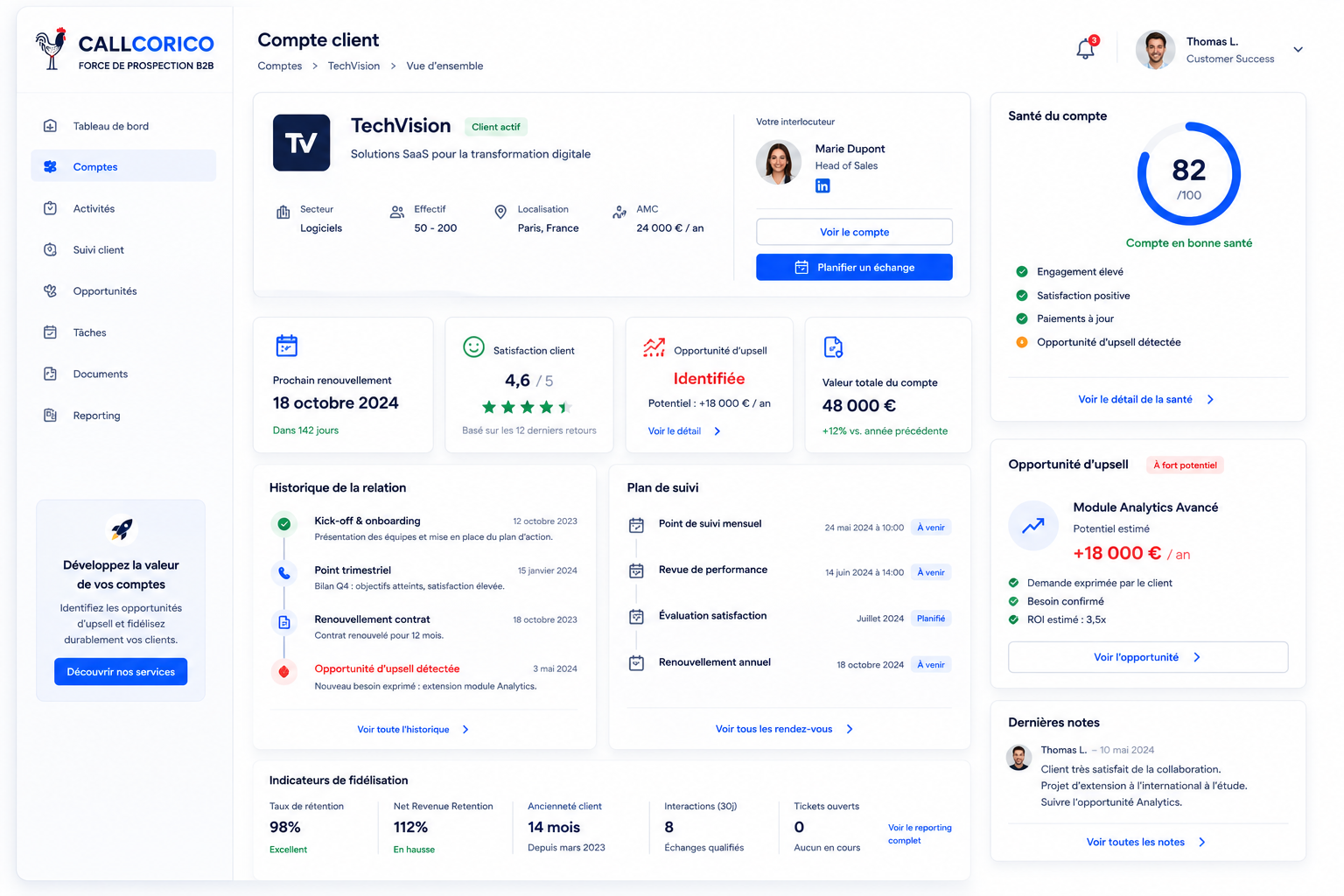Click the red upsell detected timeline icon
Screen dimensions: 1344x896
point(283,672)
